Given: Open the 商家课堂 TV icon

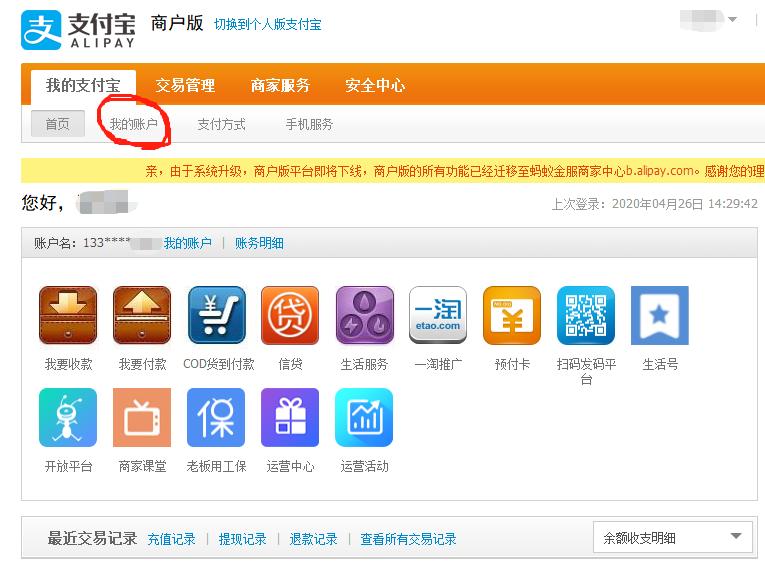Looking at the screenshot, I should pos(142,417).
